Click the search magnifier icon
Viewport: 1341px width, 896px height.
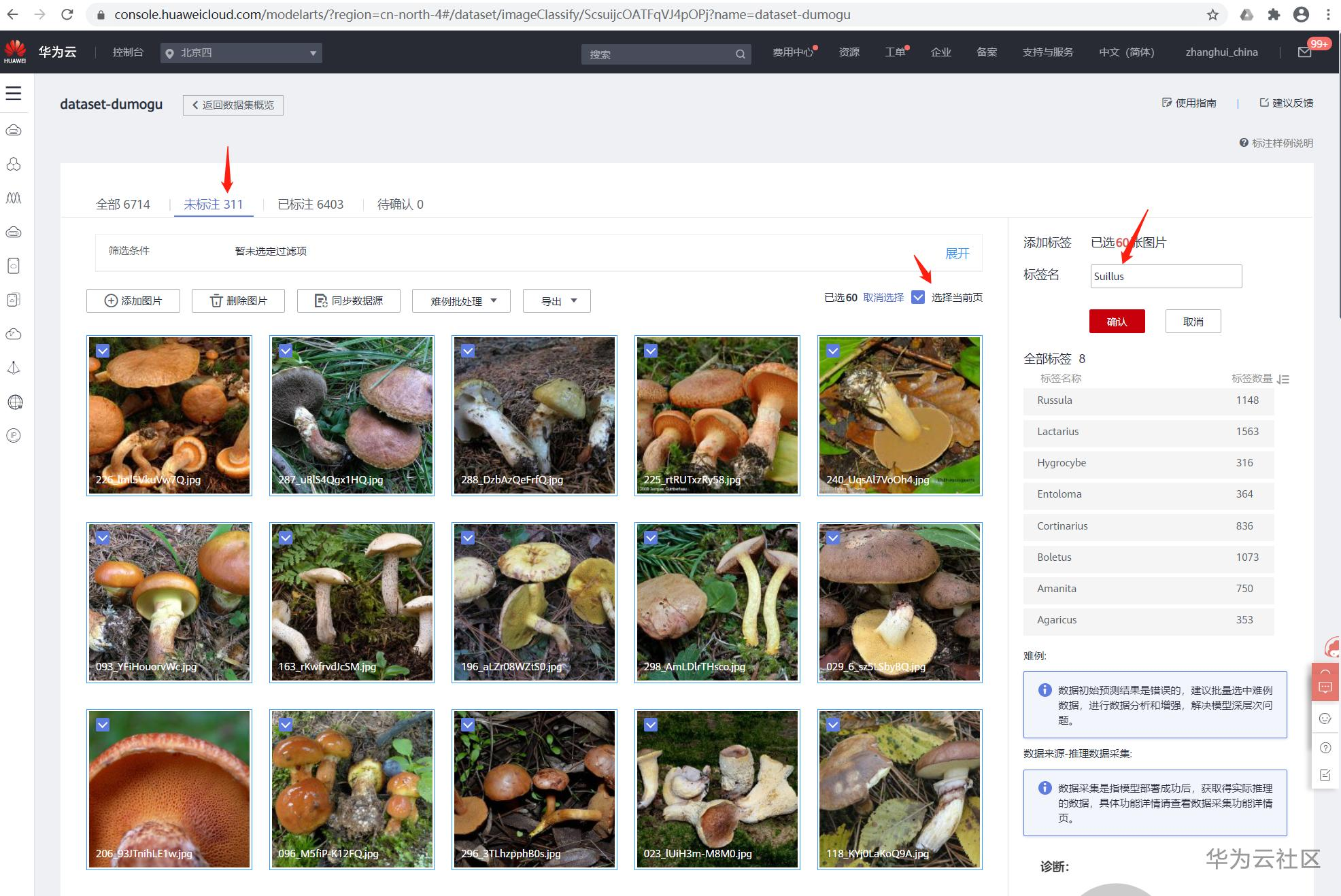[x=740, y=54]
